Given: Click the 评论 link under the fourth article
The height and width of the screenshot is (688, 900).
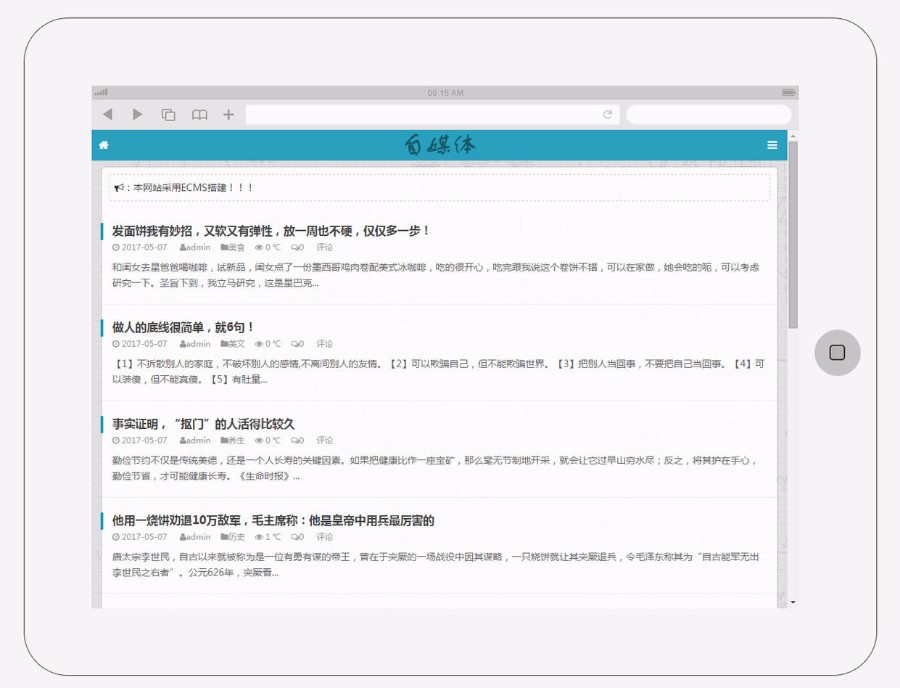Looking at the screenshot, I should 322,538.
